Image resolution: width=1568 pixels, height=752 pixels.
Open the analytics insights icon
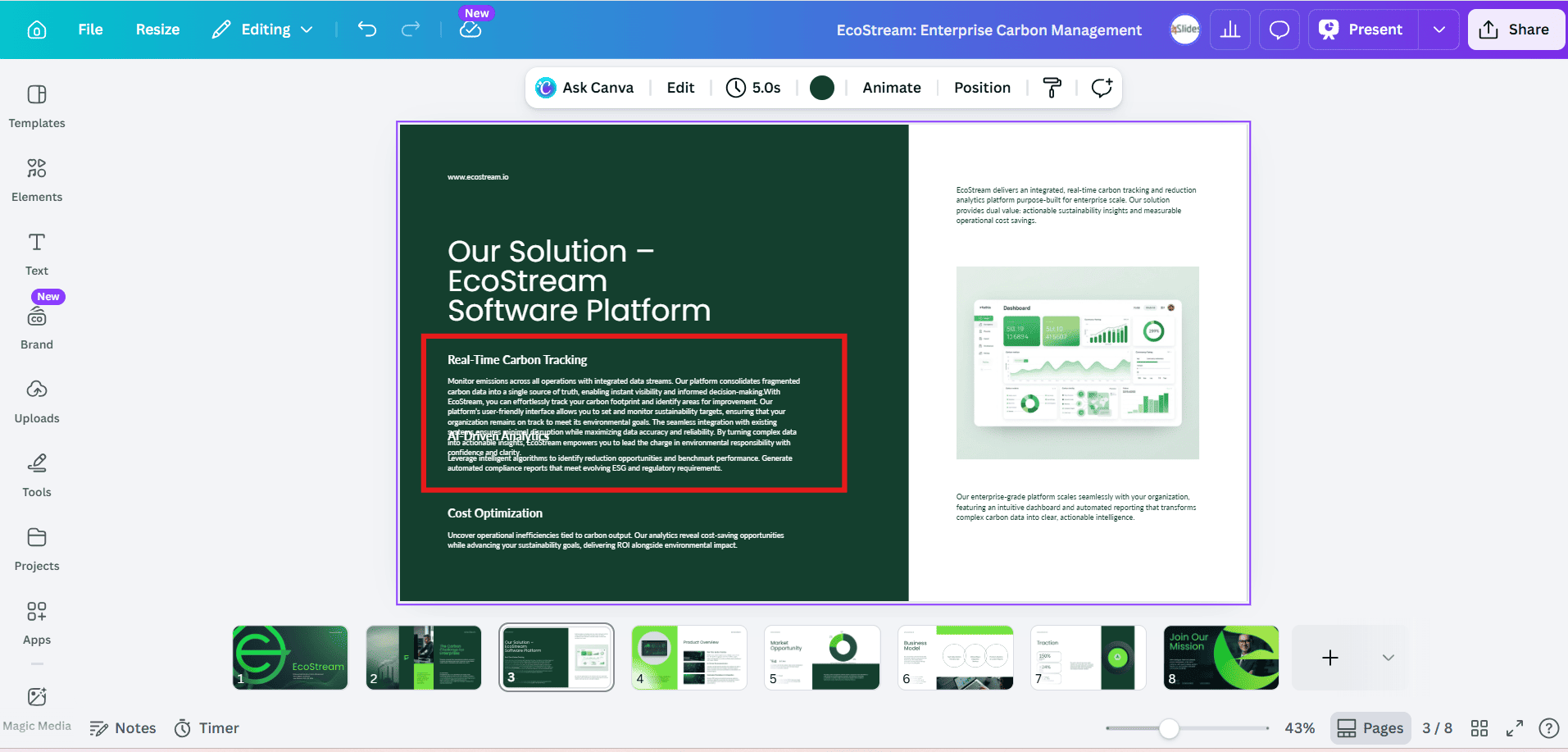[x=1230, y=30]
